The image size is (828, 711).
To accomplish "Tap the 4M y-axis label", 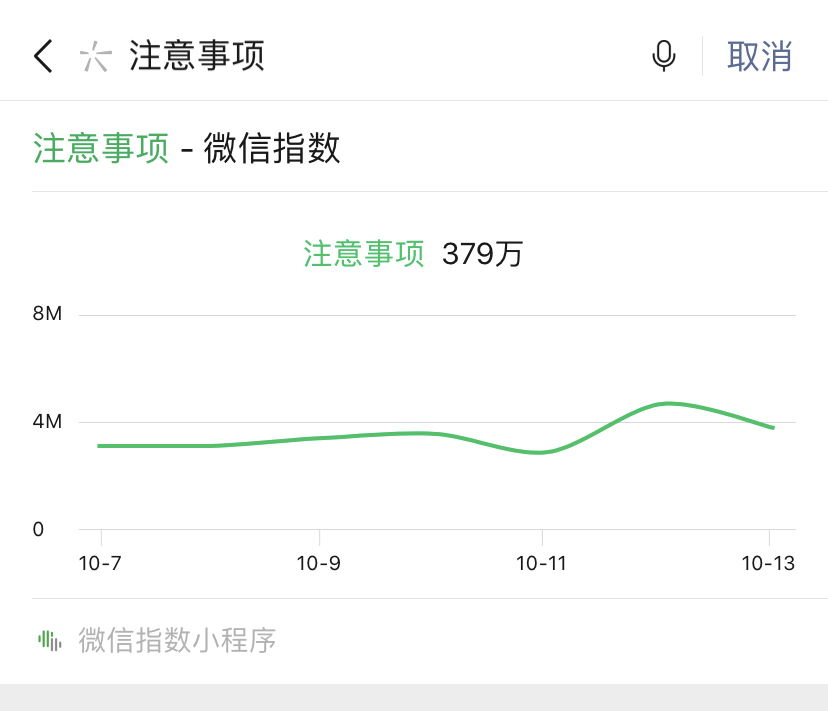I will pyautogui.click(x=47, y=422).
